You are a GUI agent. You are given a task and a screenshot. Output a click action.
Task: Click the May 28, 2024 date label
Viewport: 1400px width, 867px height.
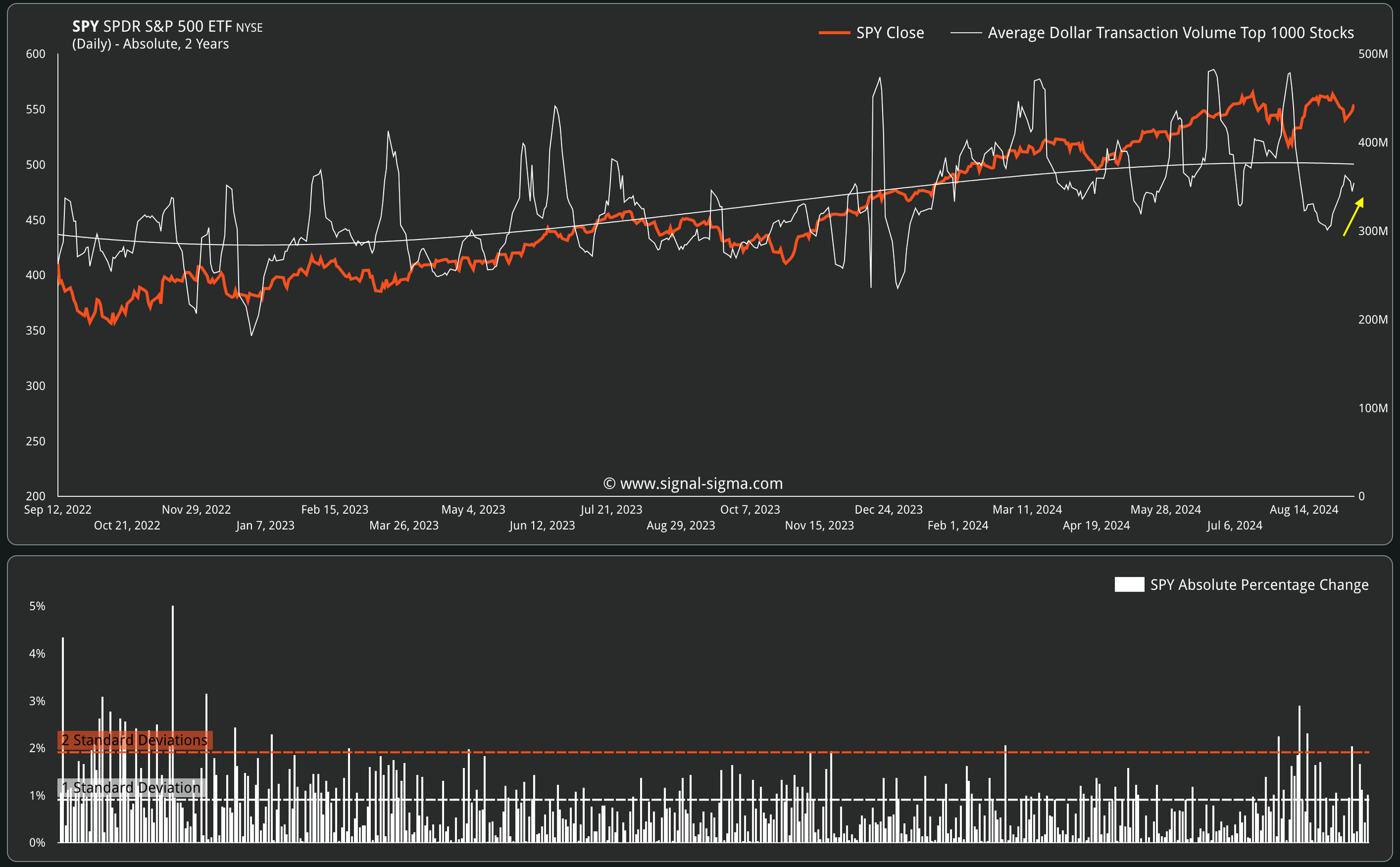pos(1165,509)
